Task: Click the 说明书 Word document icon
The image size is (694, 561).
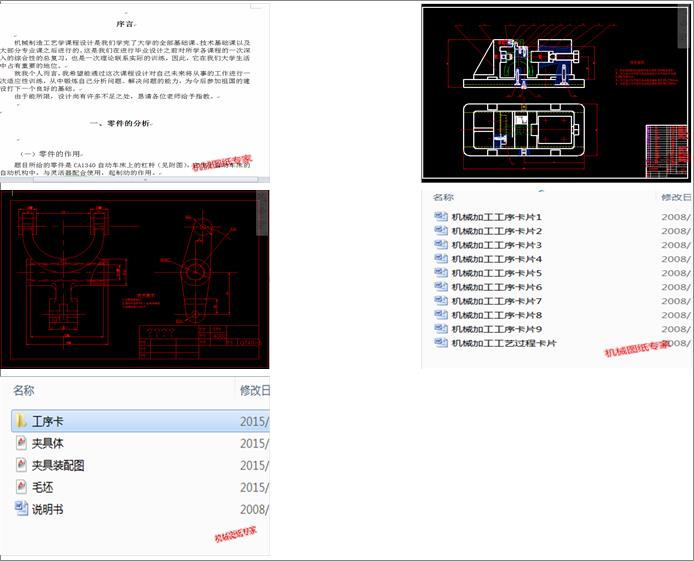Action: point(21,508)
